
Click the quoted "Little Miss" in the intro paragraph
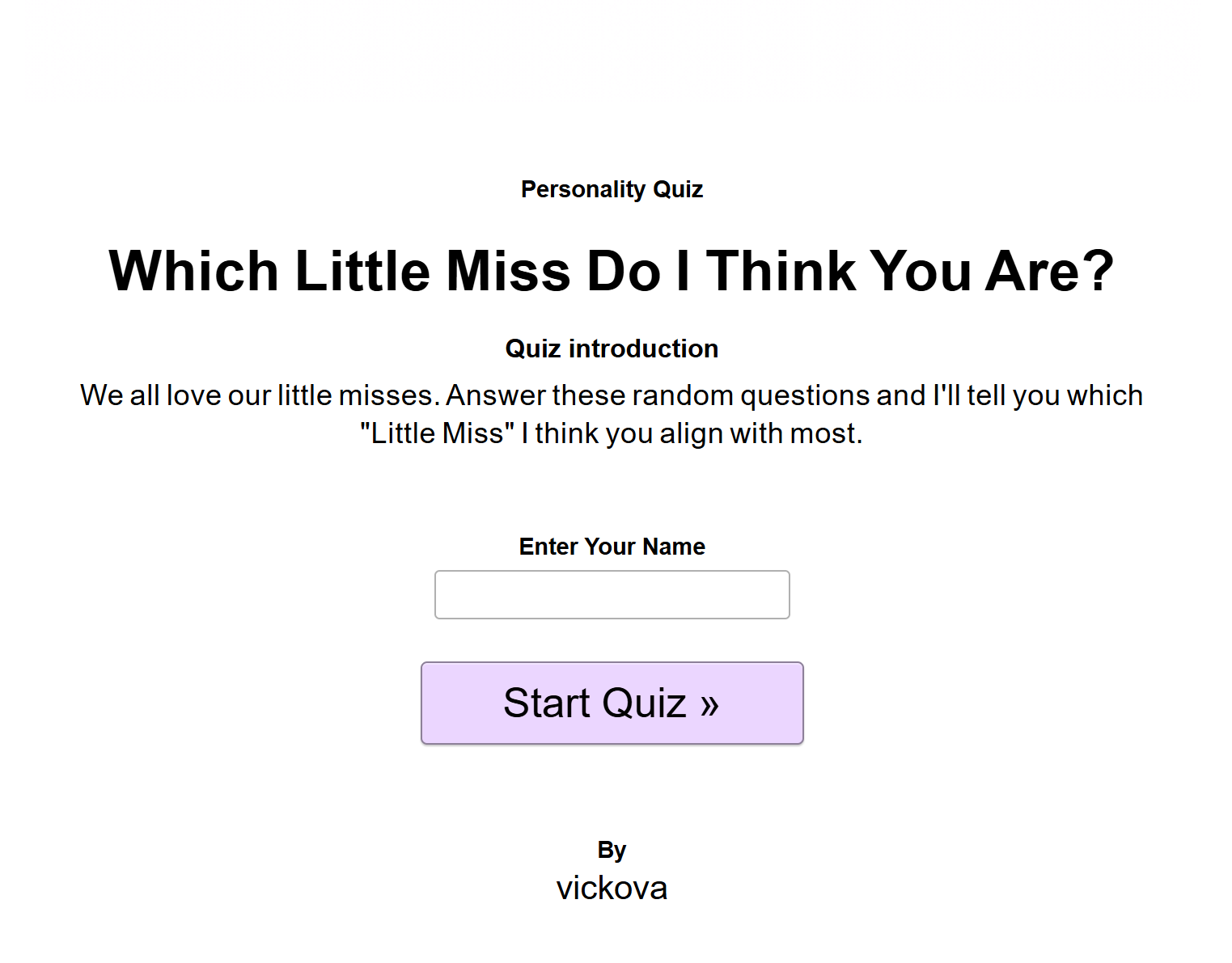coord(437,433)
